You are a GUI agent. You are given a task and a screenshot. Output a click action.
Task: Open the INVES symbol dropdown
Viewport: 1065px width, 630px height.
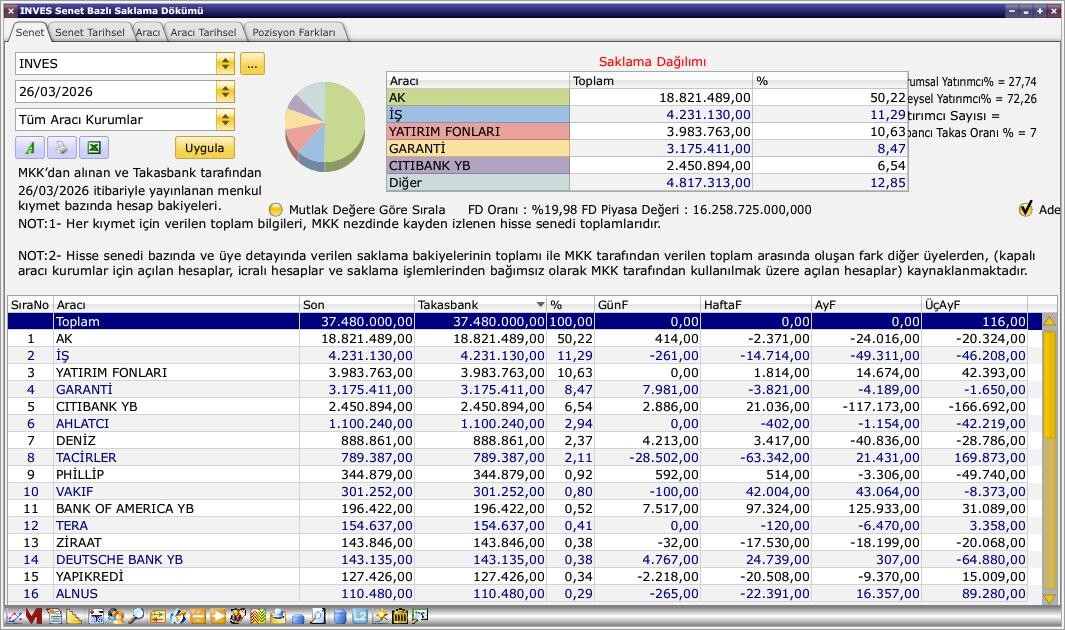point(225,64)
